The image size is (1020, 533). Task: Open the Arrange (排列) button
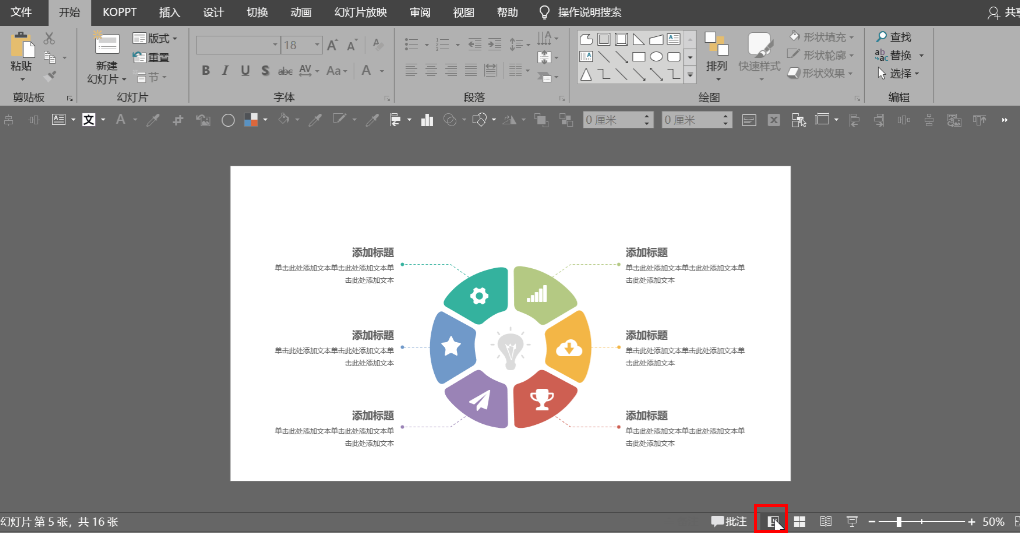(x=716, y=56)
